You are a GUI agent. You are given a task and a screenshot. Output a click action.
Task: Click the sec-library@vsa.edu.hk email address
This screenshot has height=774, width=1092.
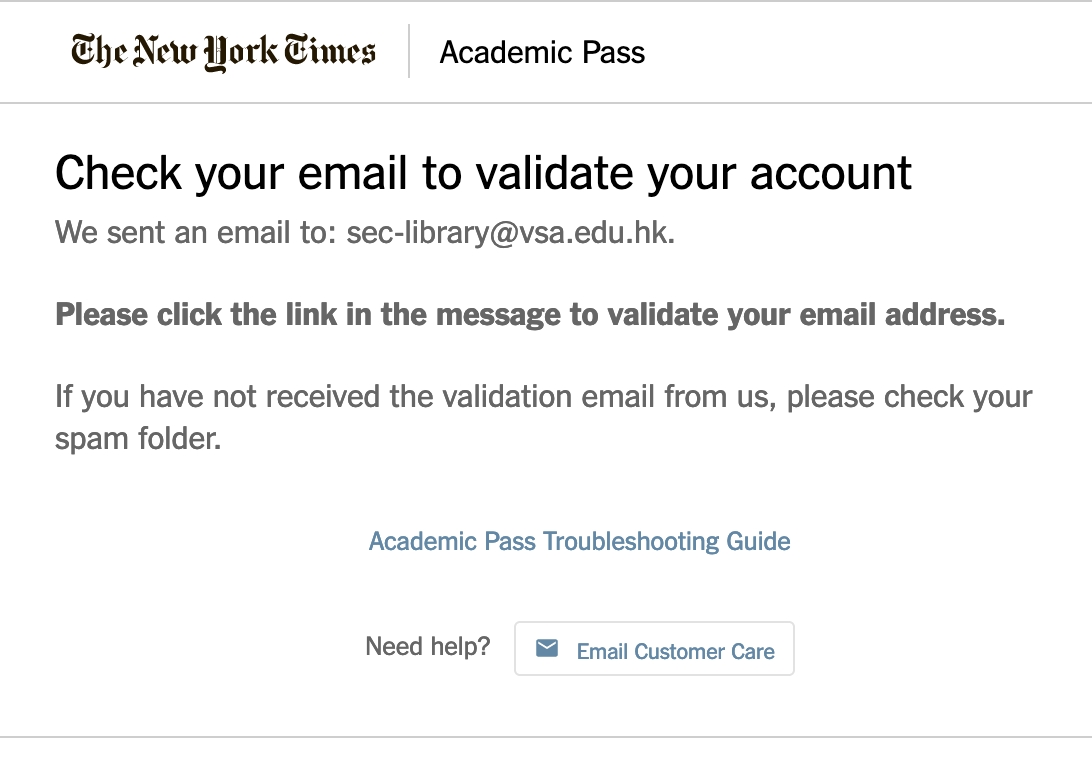point(509,233)
